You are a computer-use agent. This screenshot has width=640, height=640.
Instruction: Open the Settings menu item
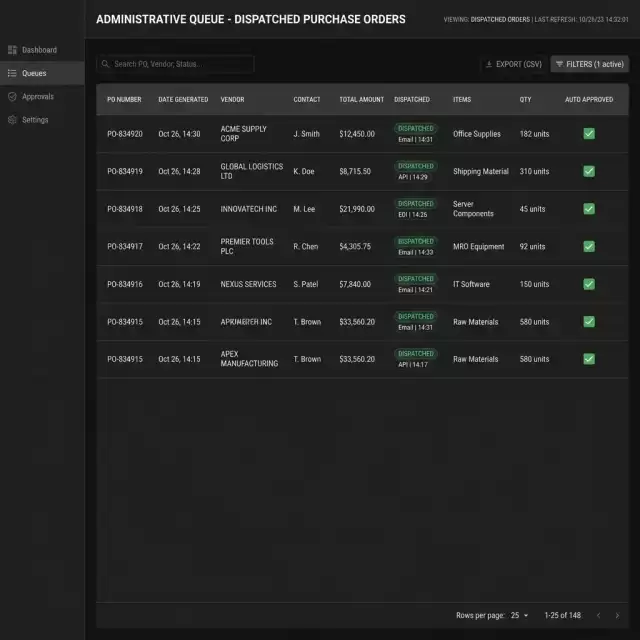coord(42,120)
